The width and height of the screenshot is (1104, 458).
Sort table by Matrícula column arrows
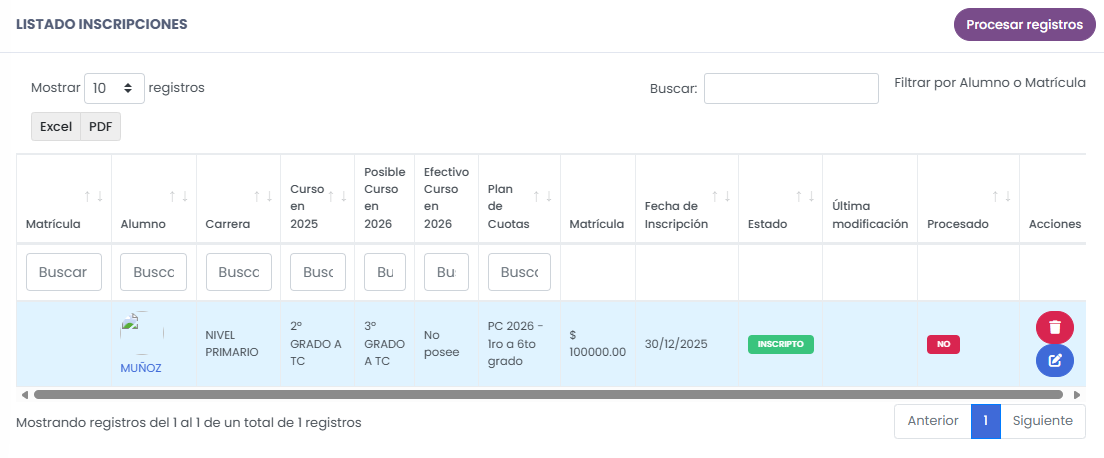(94, 197)
